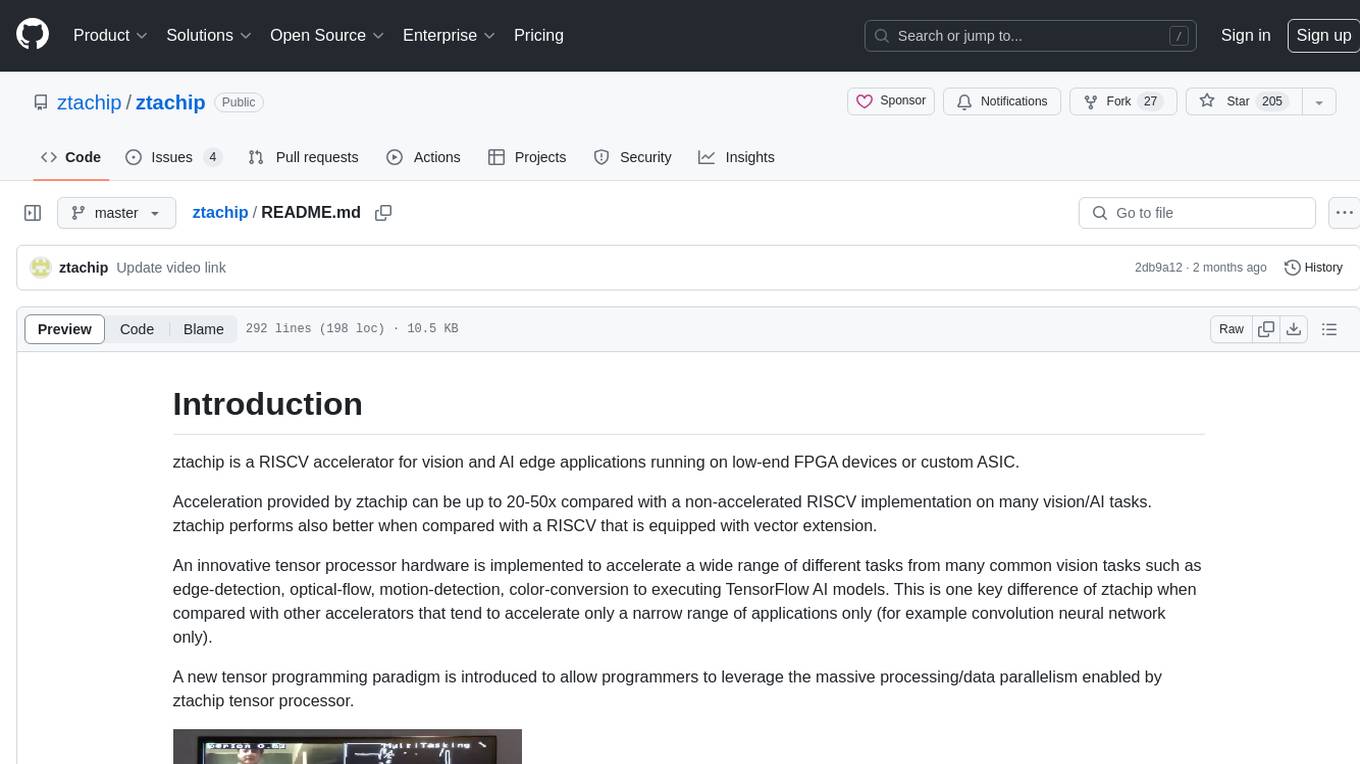The width and height of the screenshot is (1360, 764).
Task: Focus the Go to file field
Action: coord(1197,213)
